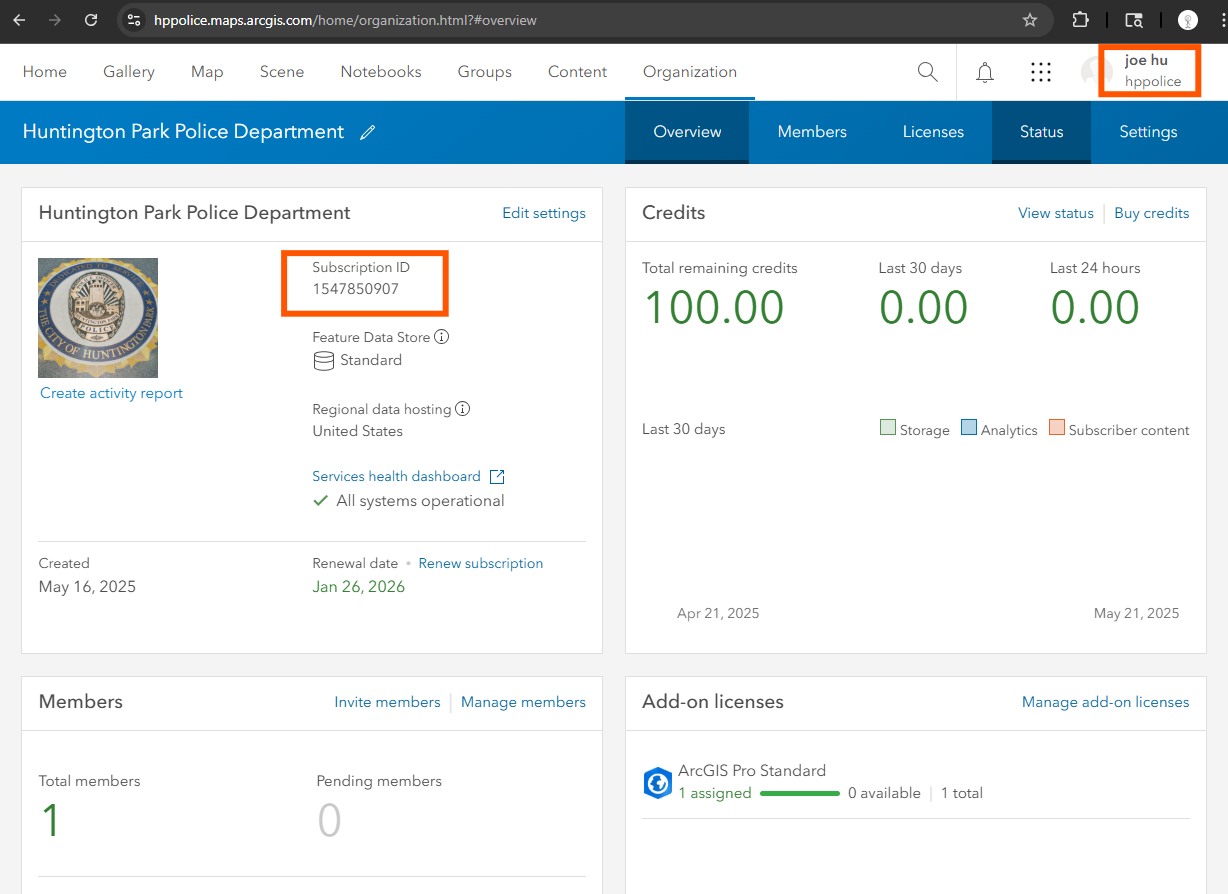Show Regional data hosting info tooltip
Image resolution: width=1228 pixels, height=894 pixels.
pyautogui.click(x=462, y=409)
